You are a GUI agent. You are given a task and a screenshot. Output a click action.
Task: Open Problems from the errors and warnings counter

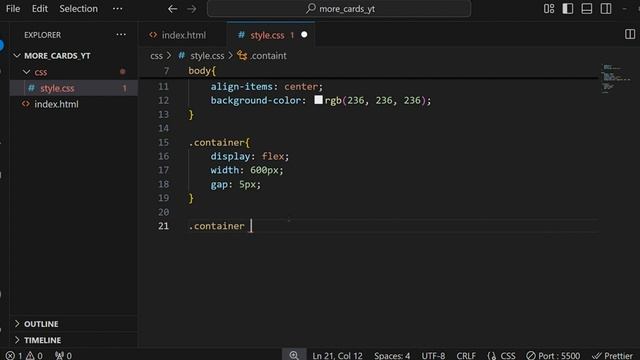[24, 356]
